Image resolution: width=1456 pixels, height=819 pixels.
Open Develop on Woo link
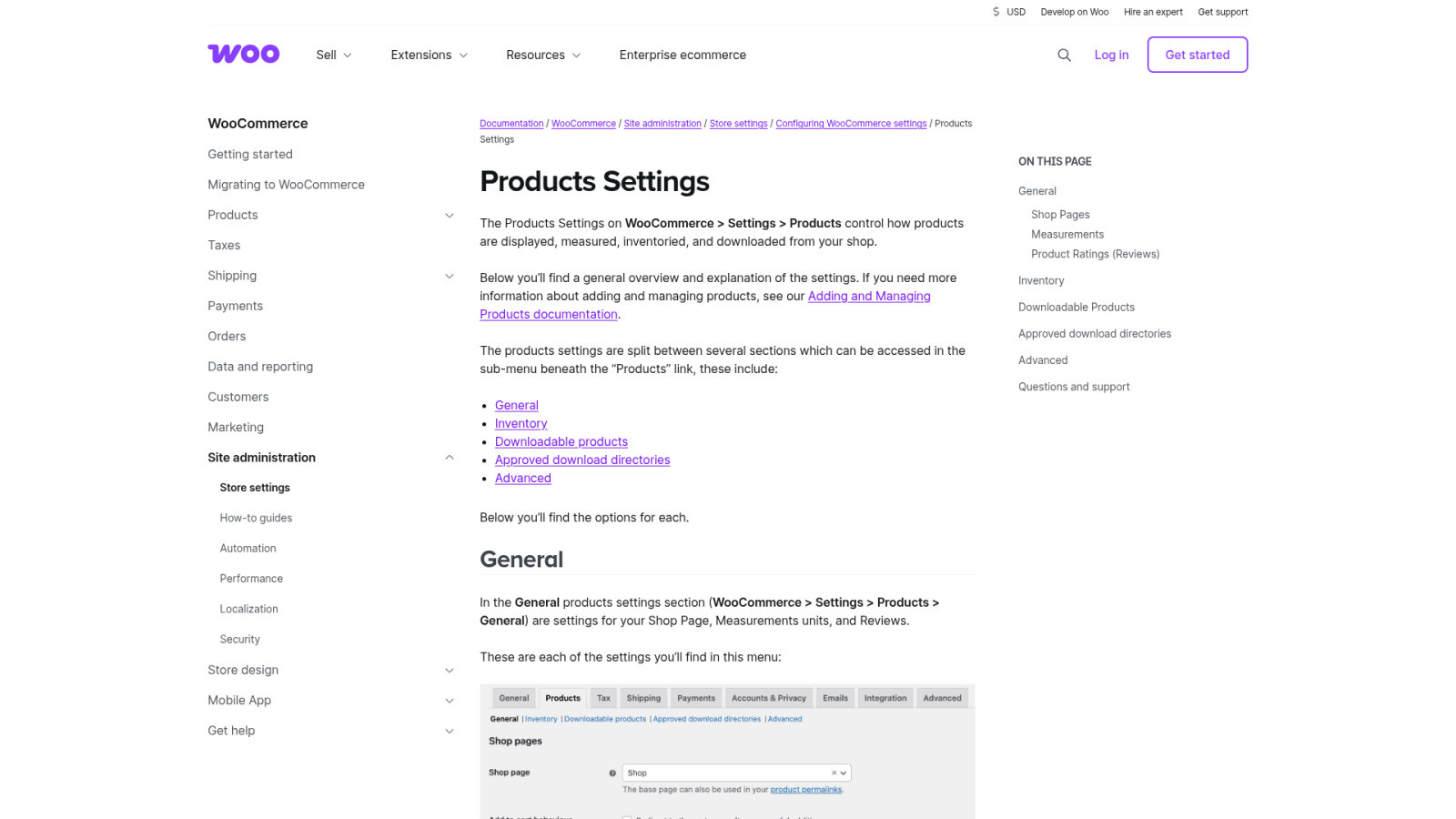pyautogui.click(x=1075, y=12)
